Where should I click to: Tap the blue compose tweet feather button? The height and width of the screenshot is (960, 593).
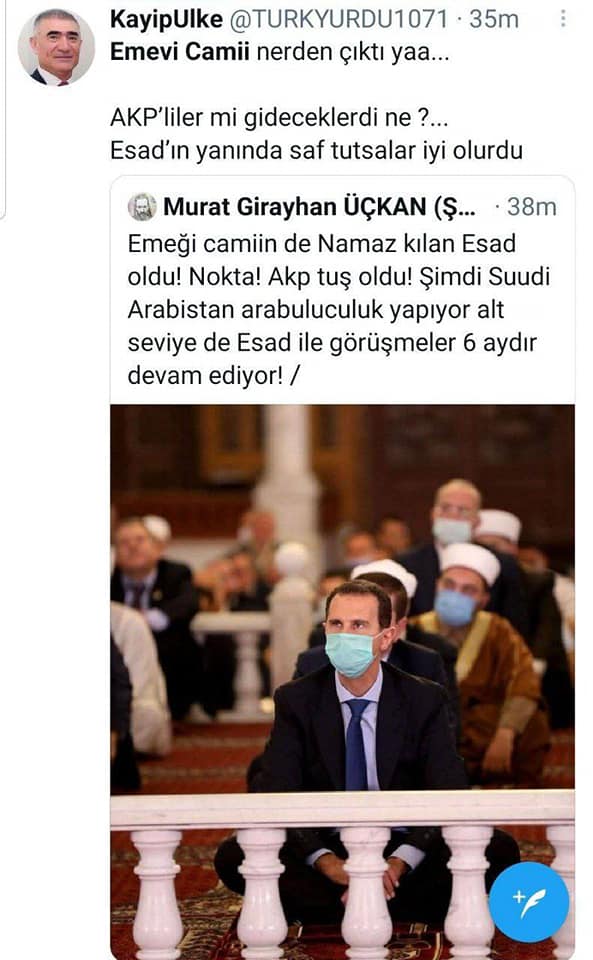pyautogui.click(x=529, y=902)
